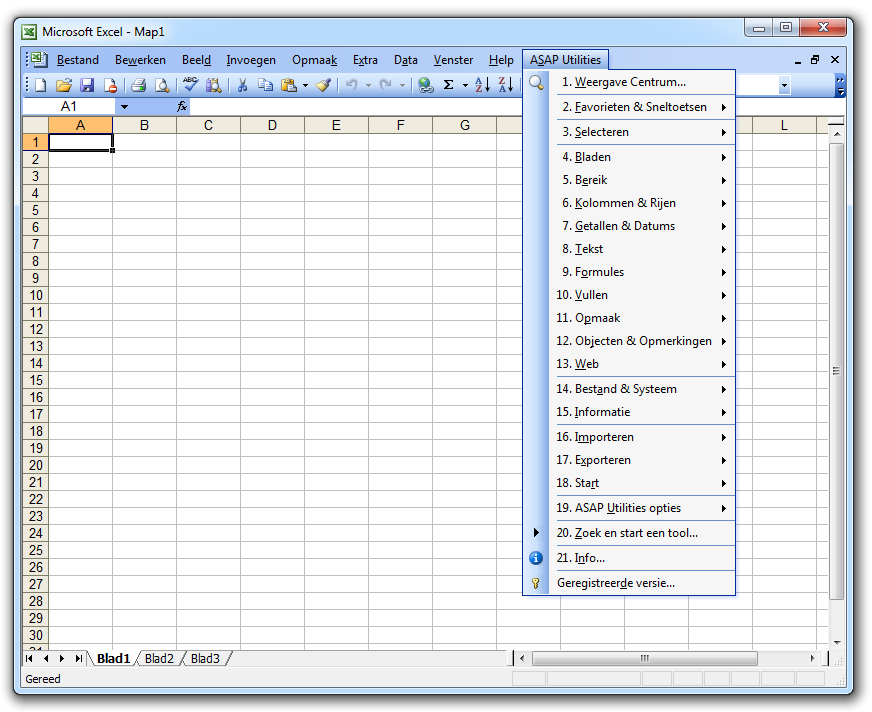Open the Invoegen menu
872x712 pixels.
[x=251, y=60]
